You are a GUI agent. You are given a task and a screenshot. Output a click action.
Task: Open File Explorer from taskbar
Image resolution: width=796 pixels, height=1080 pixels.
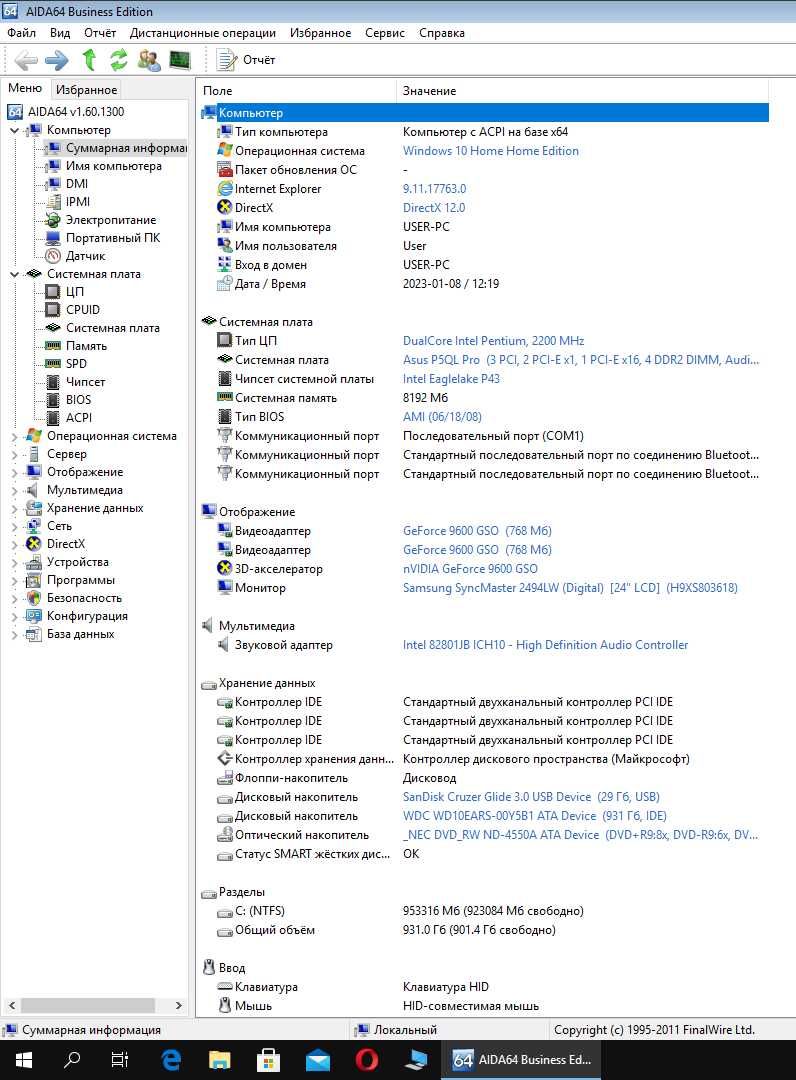[220, 1060]
